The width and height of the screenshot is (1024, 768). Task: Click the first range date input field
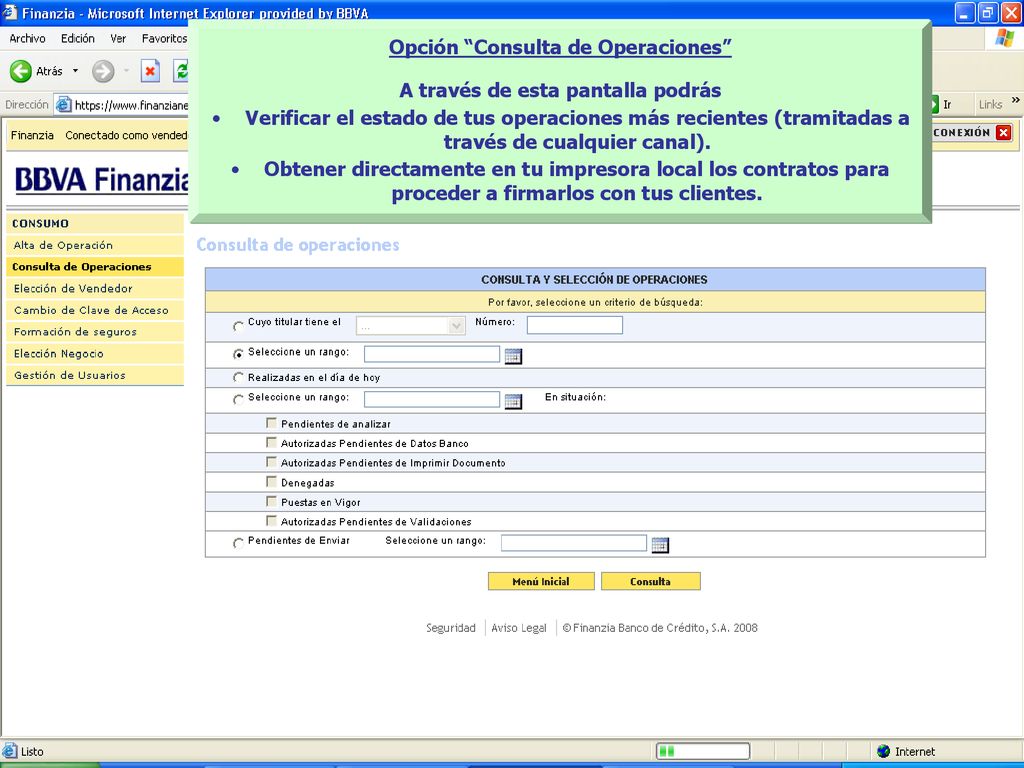(432, 354)
